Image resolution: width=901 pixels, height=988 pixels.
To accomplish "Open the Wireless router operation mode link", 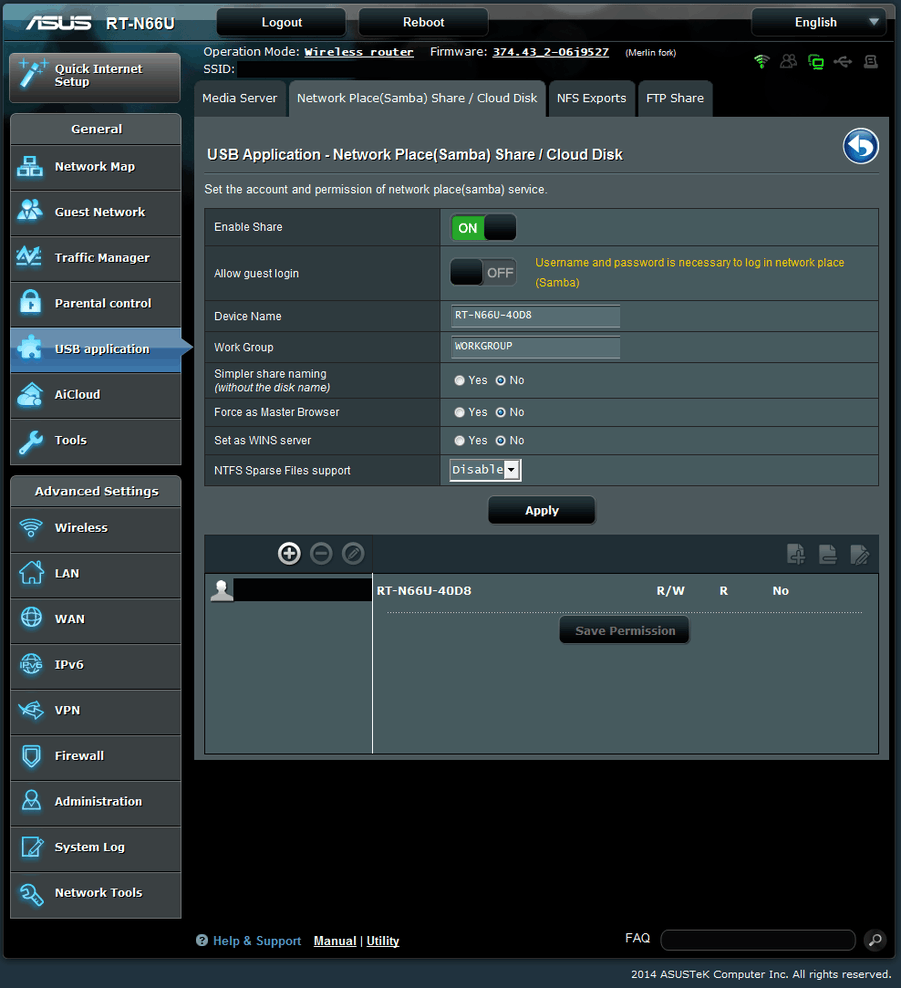I will tap(359, 52).
